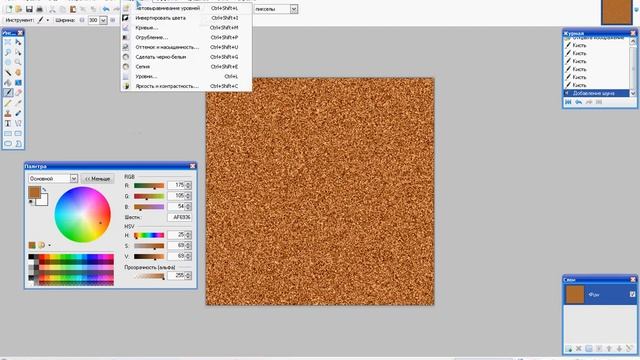Duplicate layer icon in Layers panel
This screenshot has width=640, height=360.
click(589, 349)
